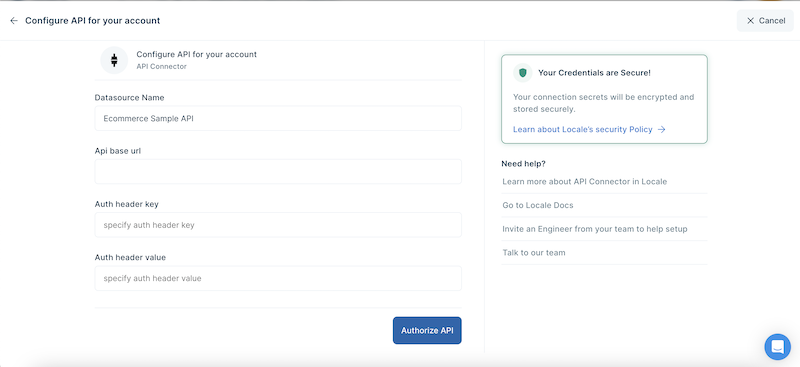The image size is (800, 367).
Task: Go back using the left arrow icon
Action: click(14, 20)
